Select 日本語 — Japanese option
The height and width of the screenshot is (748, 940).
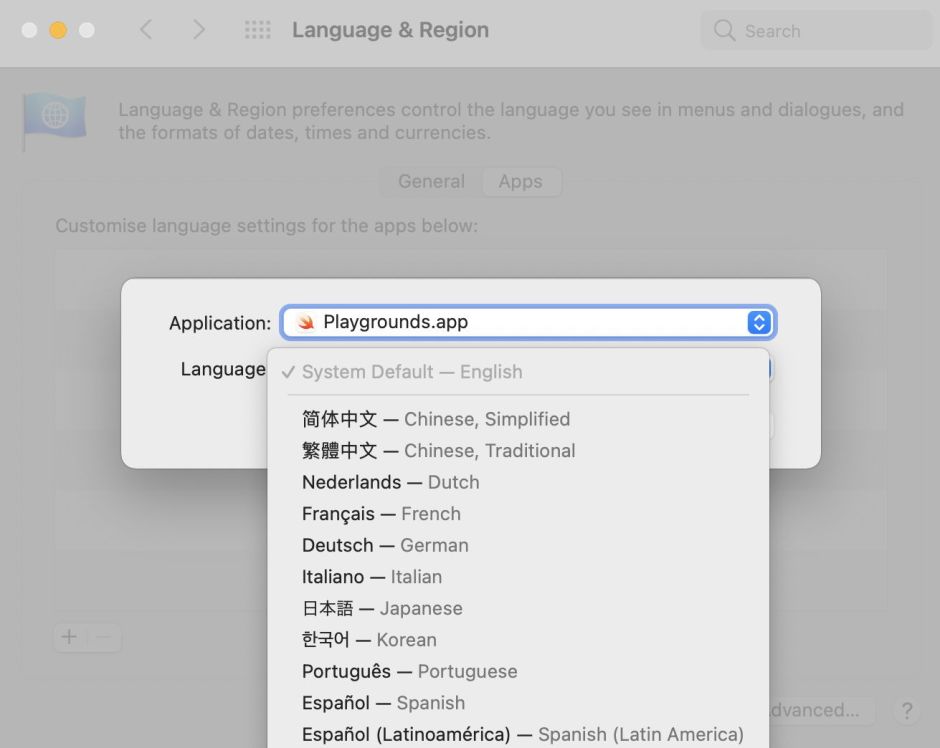(382, 608)
